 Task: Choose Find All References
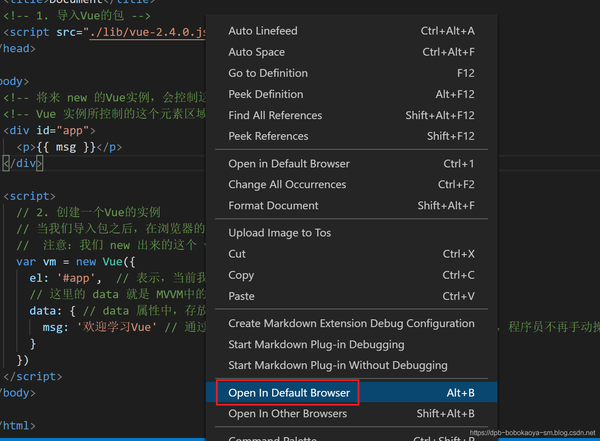351,115
